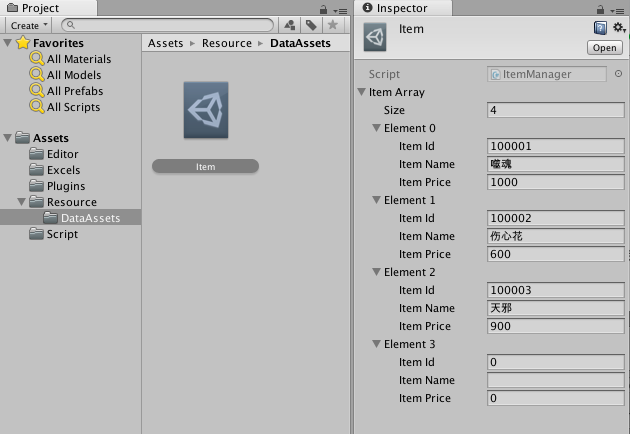Open the Editor folder
This screenshot has width=630, height=434.
54,154
